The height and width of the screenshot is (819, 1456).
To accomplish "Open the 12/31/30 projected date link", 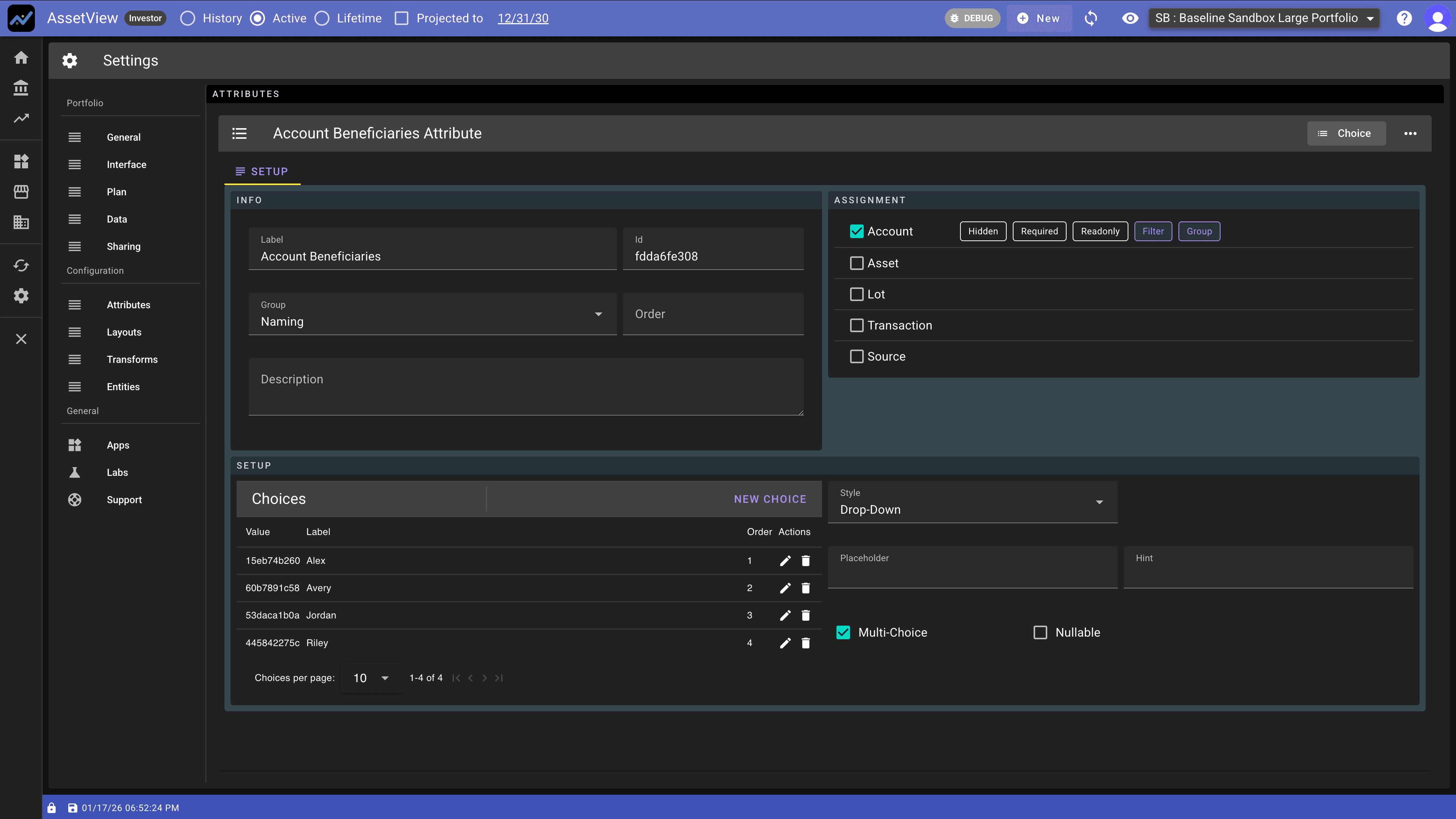I will click(x=523, y=18).
